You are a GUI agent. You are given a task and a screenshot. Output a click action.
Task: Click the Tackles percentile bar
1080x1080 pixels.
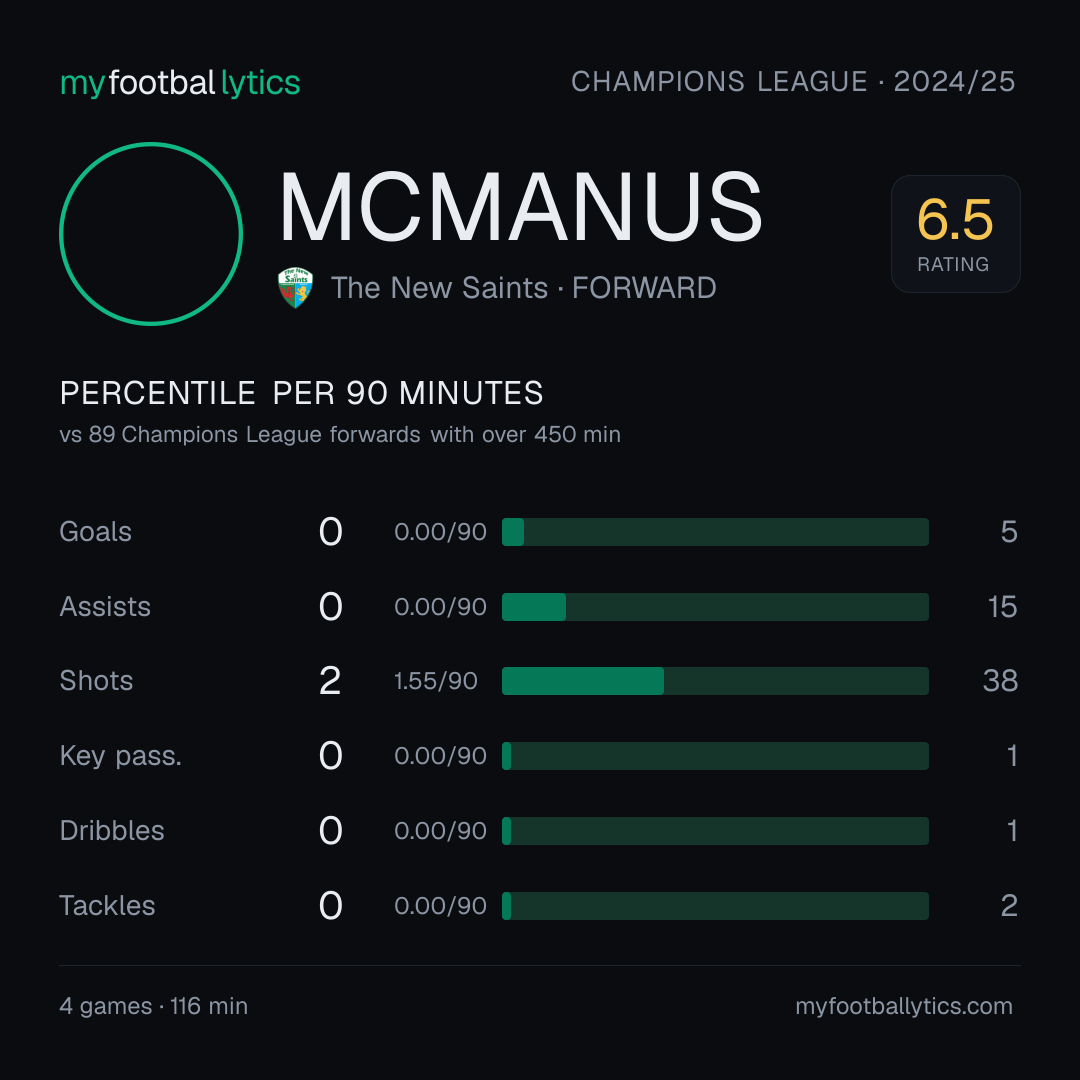pyautogui.click(x=715, y=906)
